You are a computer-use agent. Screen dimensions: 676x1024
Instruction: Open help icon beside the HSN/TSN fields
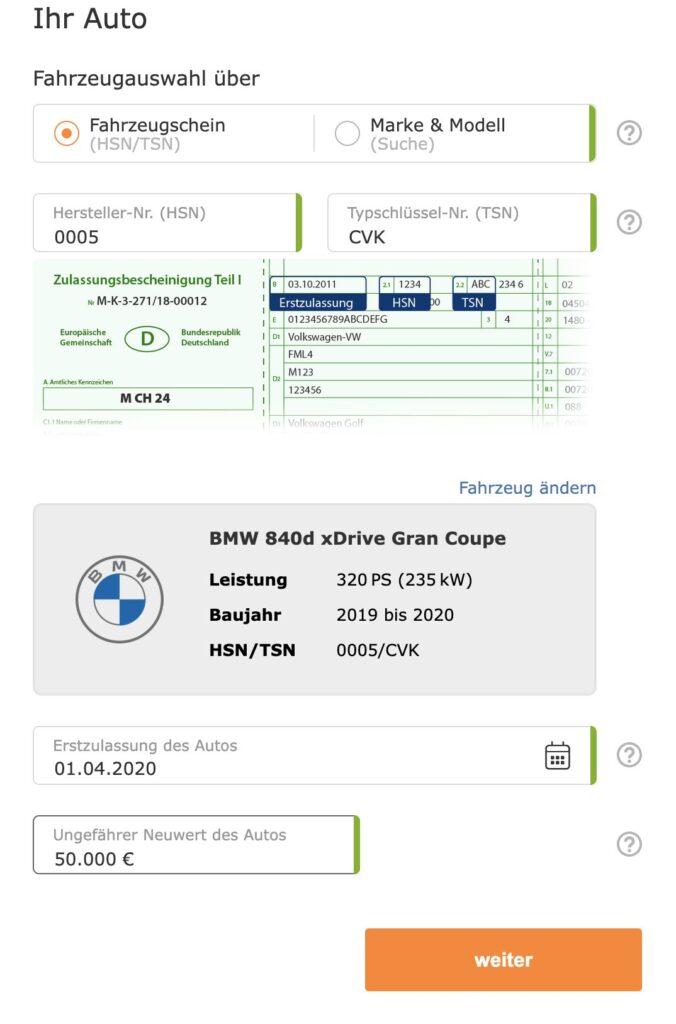(x=629, y=222)
